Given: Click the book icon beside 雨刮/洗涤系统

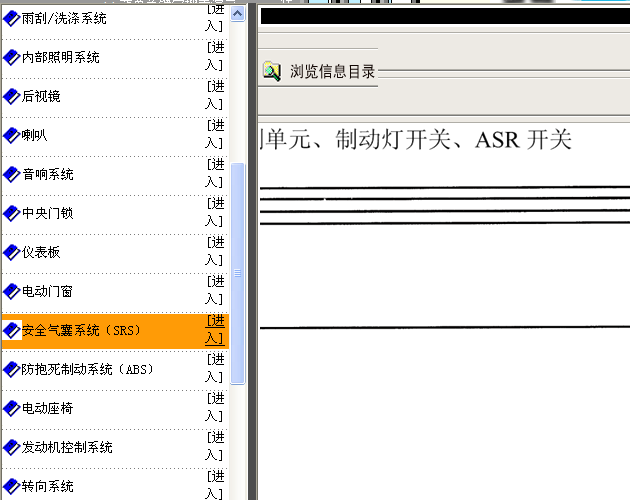Looking at the screenshot, I should [11, 18].
